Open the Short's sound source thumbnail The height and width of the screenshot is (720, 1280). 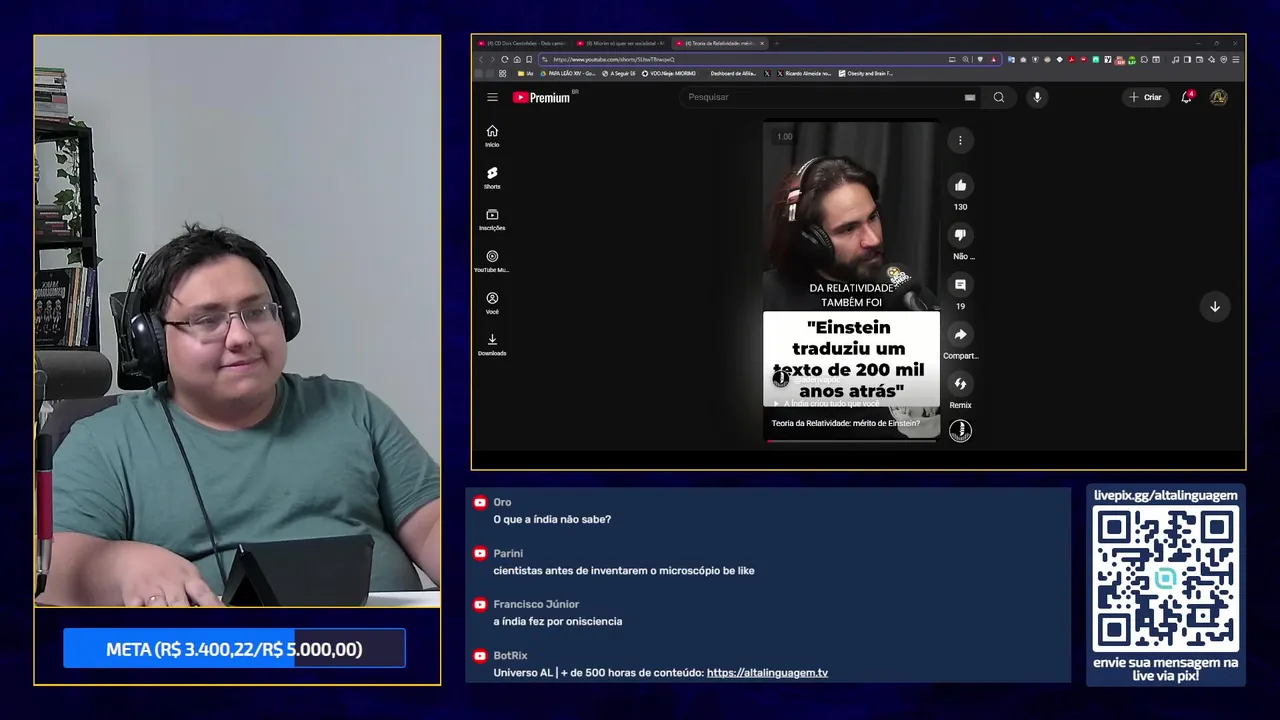[x=960, y=430]
